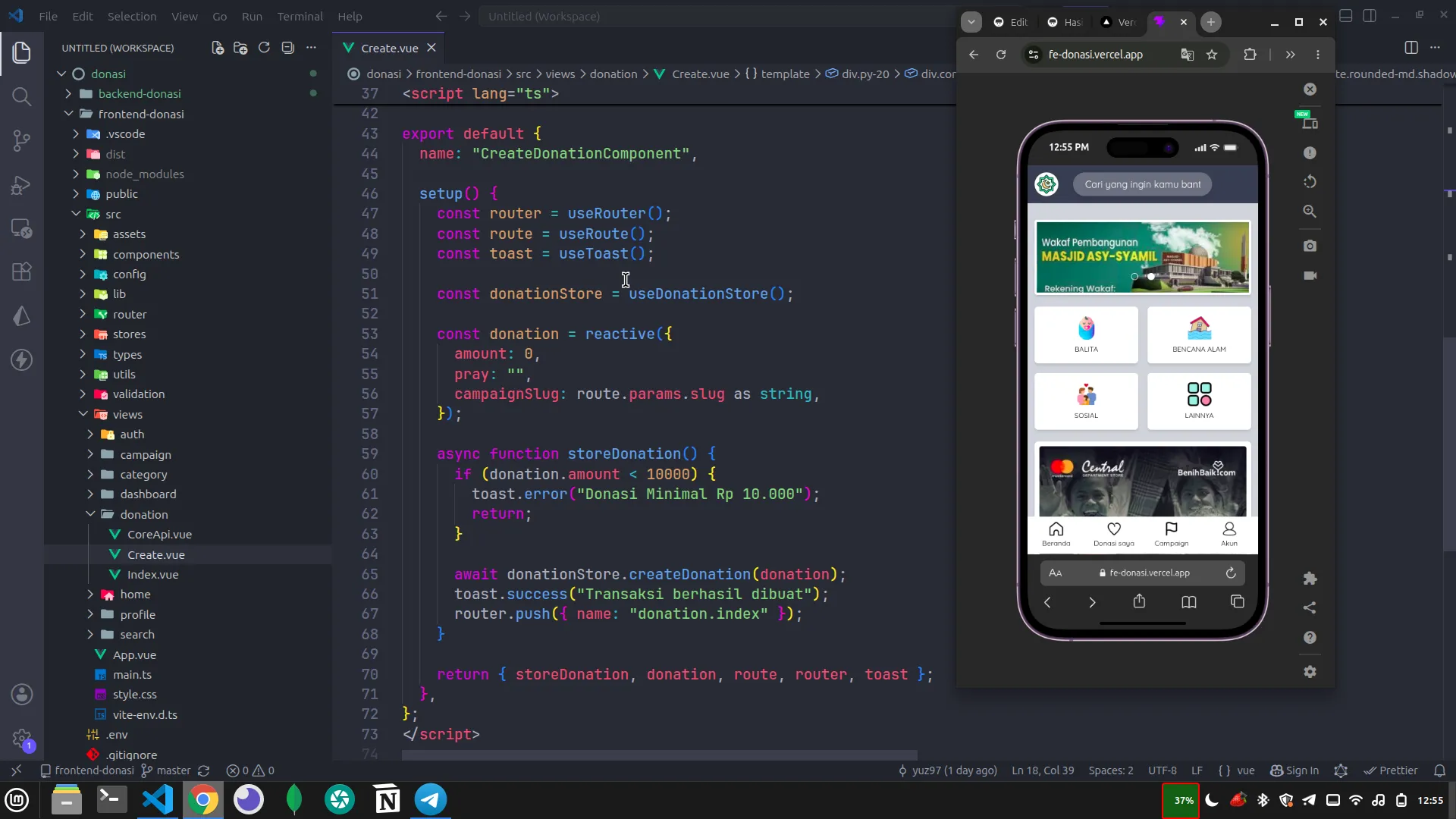Collapse the views folder
Viewport: 1456px width, 819px height.
click(127, 415)
